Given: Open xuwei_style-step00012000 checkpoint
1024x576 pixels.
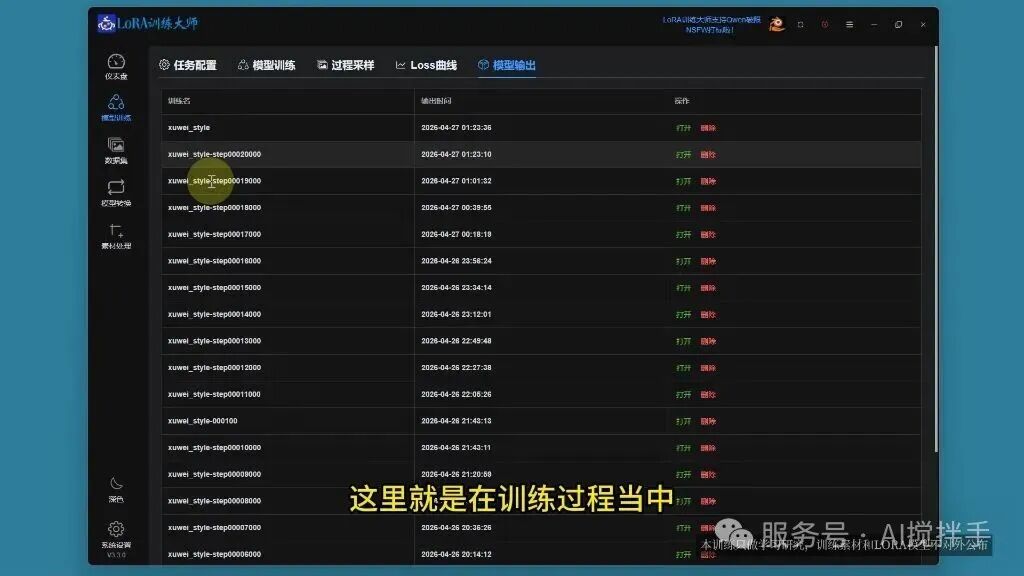Looking at the screenshot, I should point(683,368).
